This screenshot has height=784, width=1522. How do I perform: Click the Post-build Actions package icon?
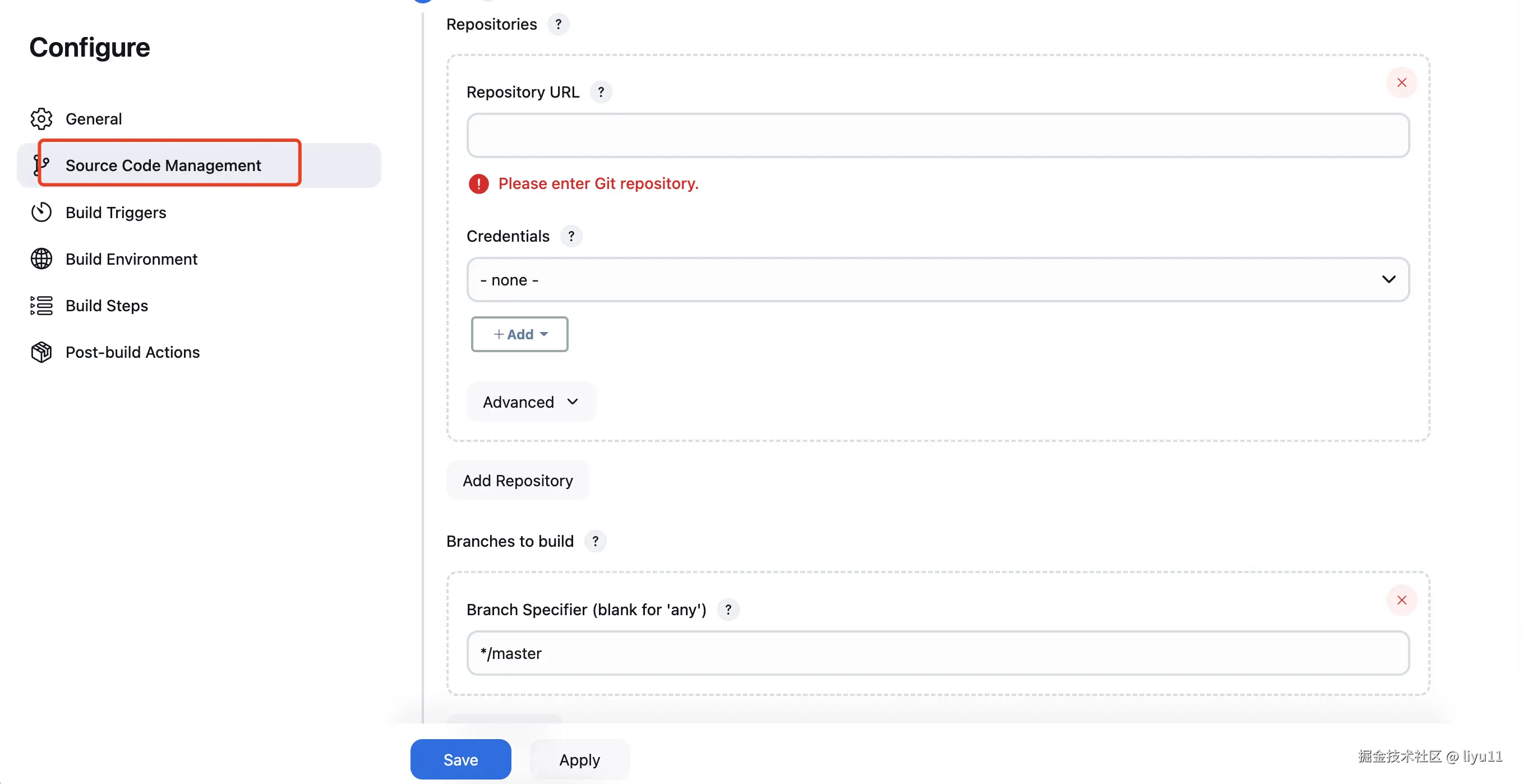click(41, 352)
